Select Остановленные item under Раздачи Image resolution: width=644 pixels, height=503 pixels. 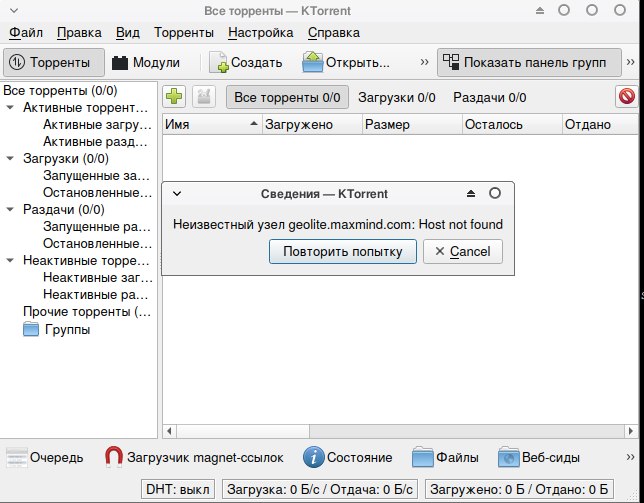[97, 243]
